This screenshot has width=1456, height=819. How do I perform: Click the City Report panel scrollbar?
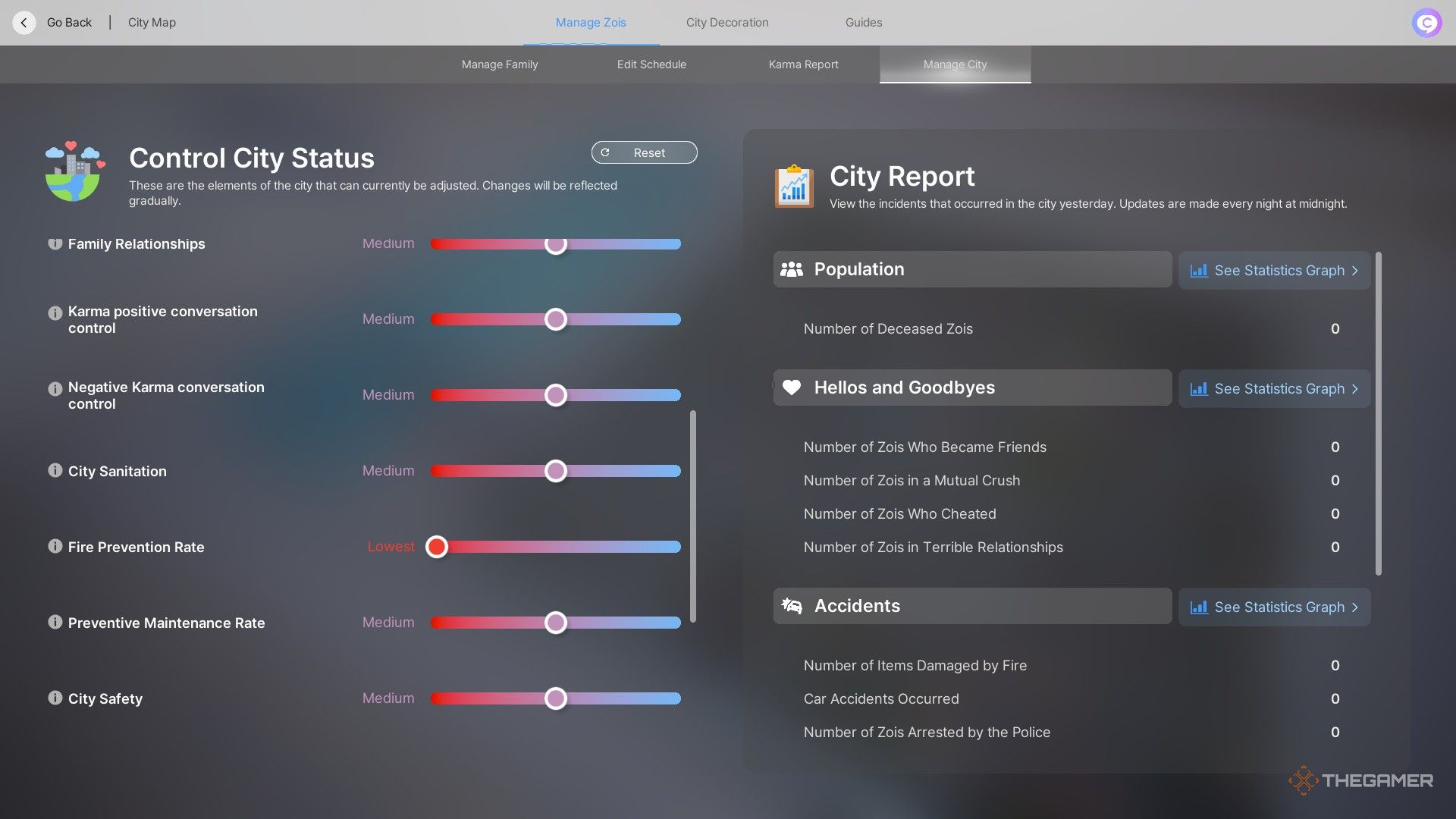pos(1378,413)
